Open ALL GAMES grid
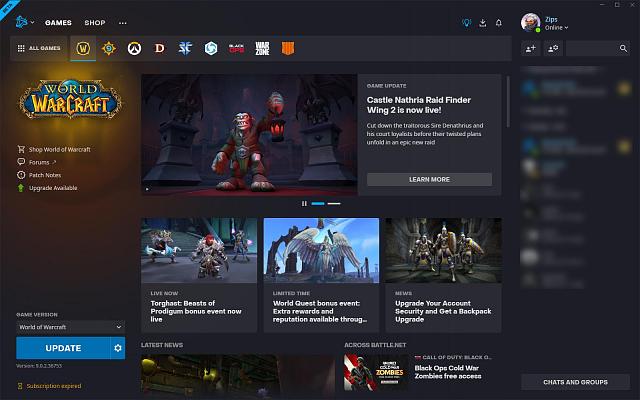 coord(39,48)
